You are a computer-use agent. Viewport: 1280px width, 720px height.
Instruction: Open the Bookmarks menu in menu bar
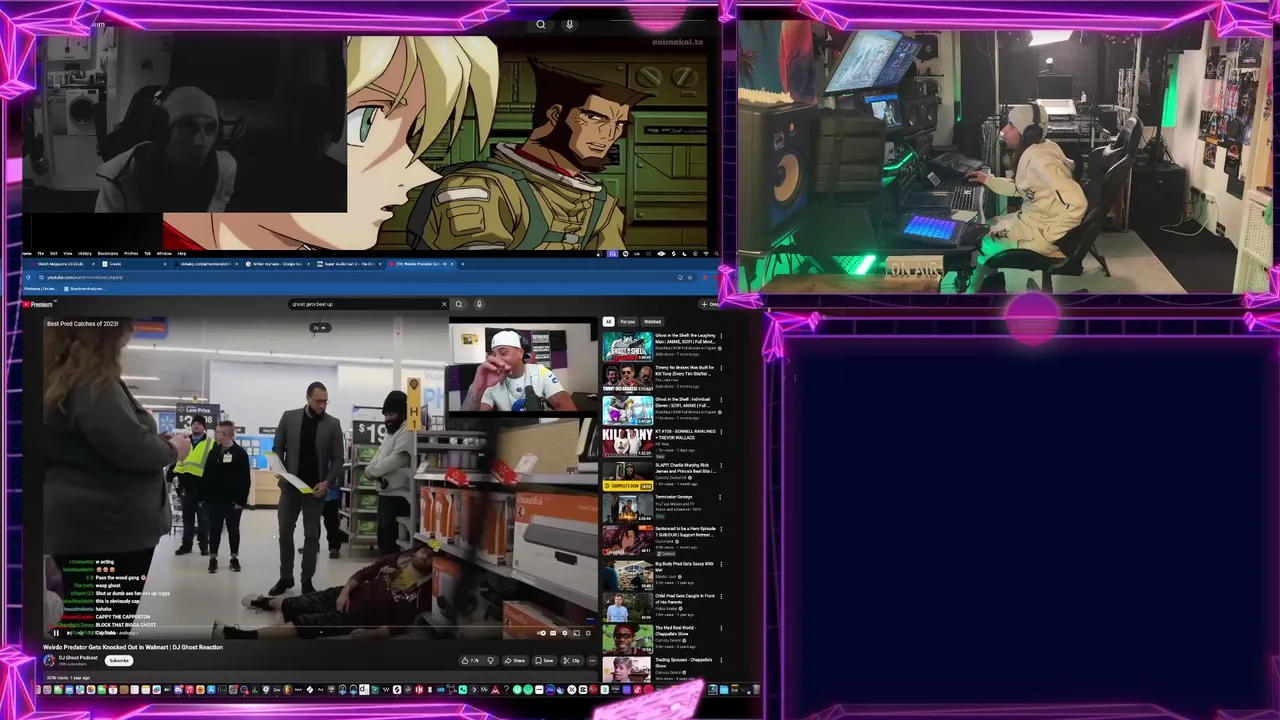click(x=107, y=253)
